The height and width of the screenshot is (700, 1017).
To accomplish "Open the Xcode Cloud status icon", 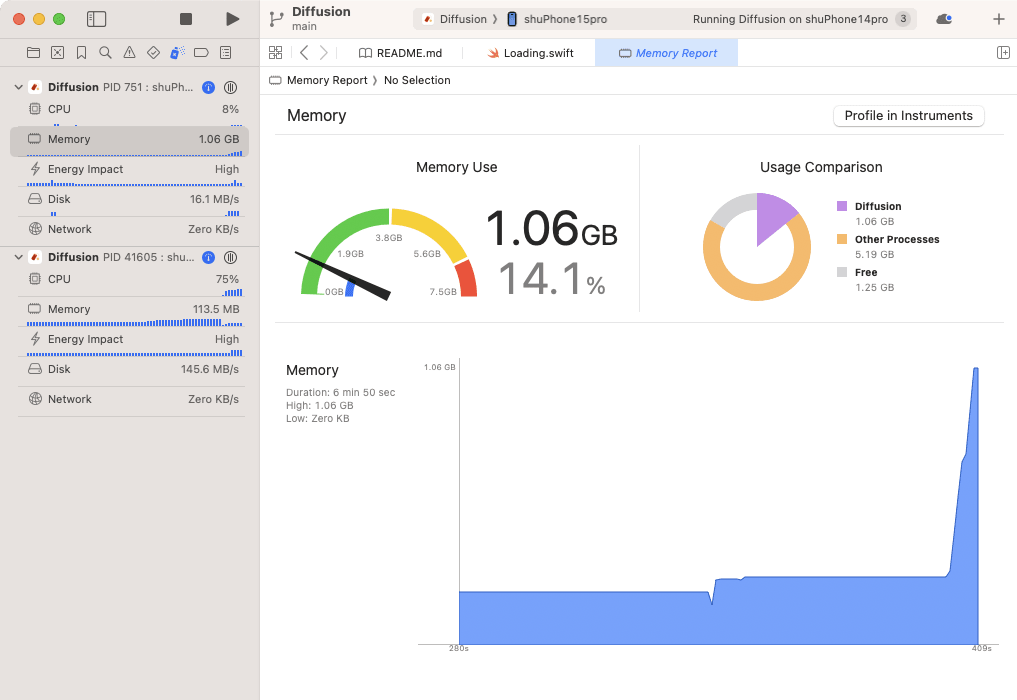I will pyautogui.click(x=944, y=19).
